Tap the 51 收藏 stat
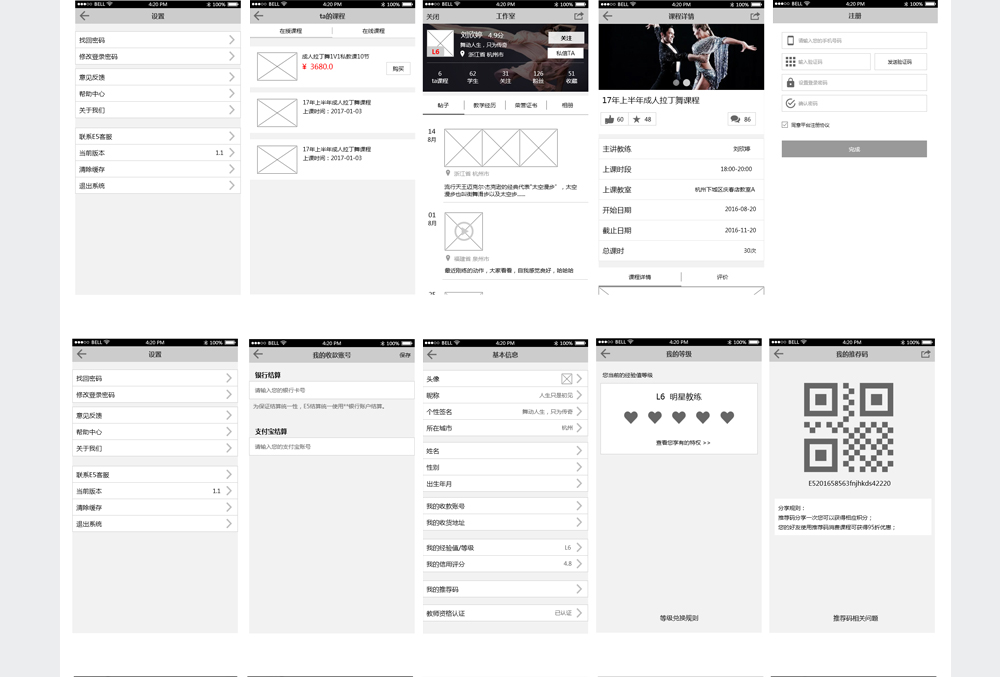 pyautogui.click(x=571, y=77)
